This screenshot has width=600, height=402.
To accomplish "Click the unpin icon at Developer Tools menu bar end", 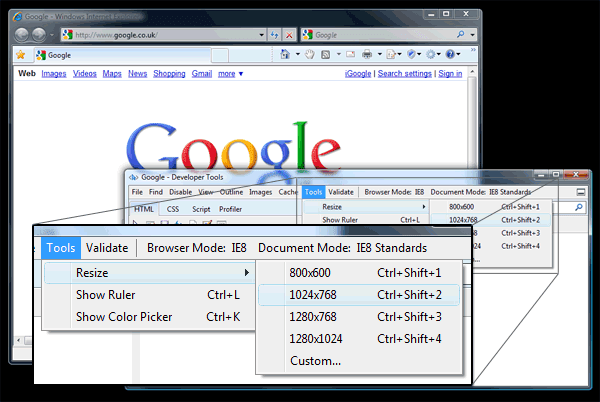I will click(581, 192).
